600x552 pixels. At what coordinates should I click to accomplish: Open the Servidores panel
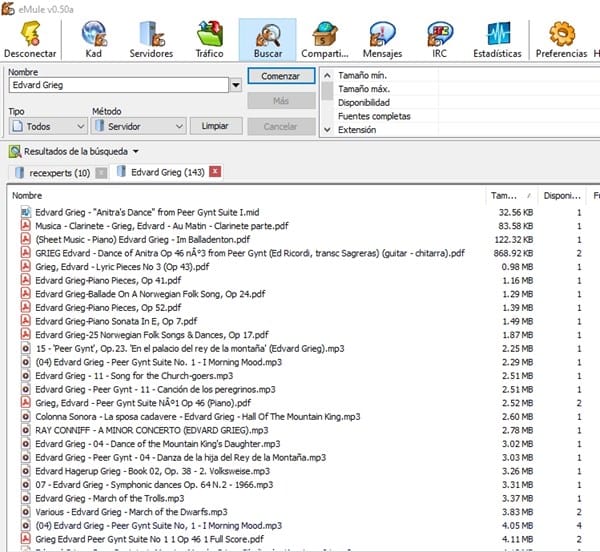point(151,39)
